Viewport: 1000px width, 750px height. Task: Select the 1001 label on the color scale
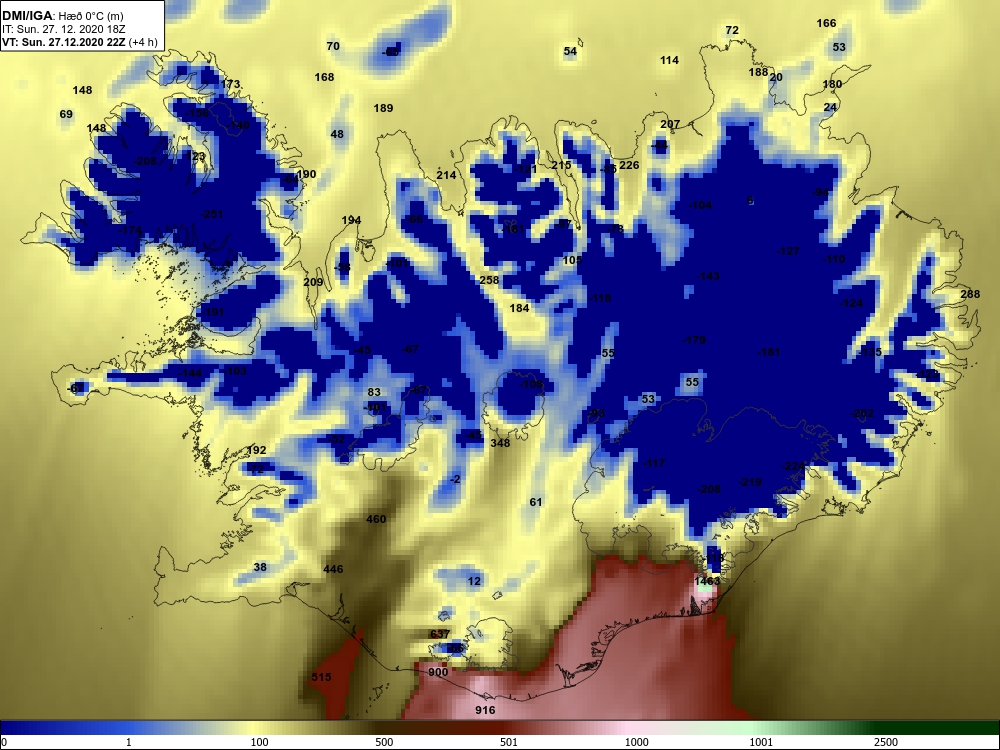761,742
